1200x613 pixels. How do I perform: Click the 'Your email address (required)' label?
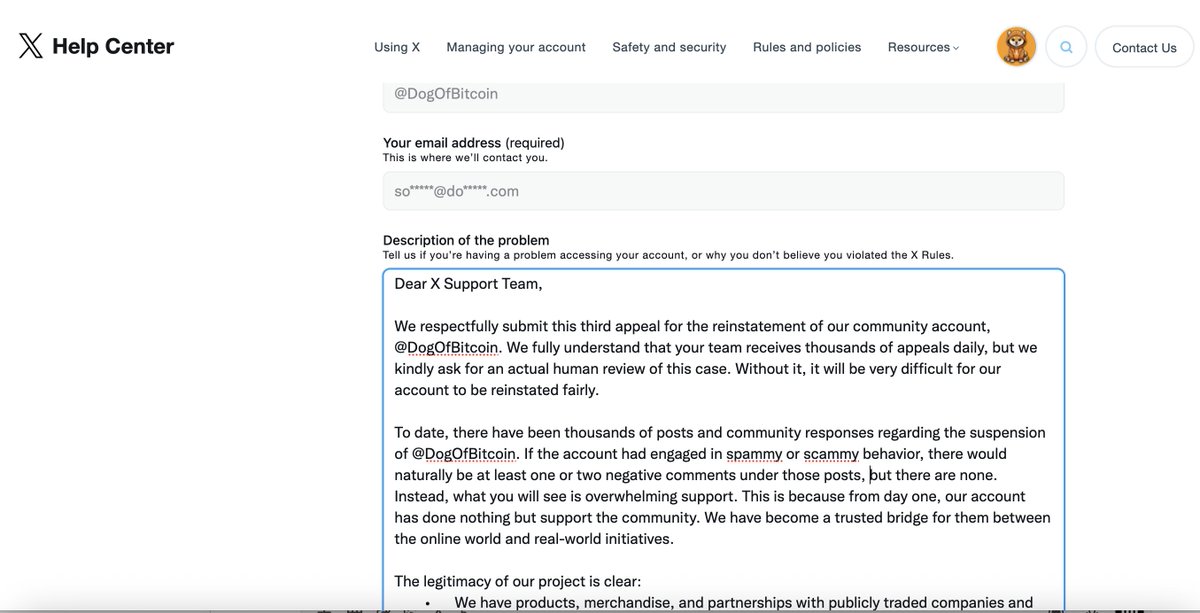[474, 143]
